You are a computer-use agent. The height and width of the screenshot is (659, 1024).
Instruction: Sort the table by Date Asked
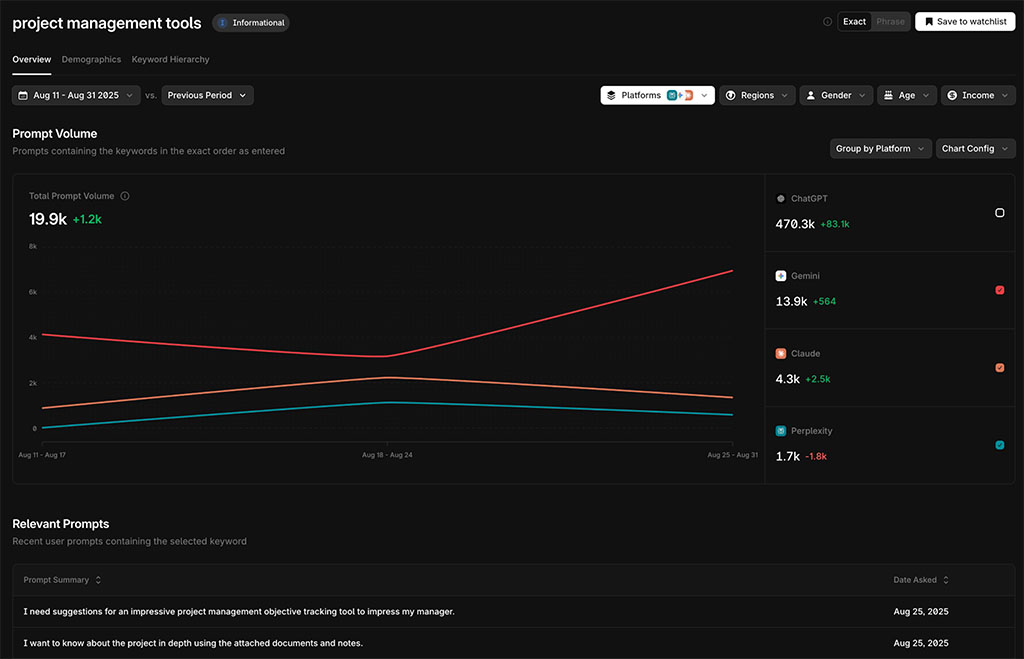(x=919, y=579)
